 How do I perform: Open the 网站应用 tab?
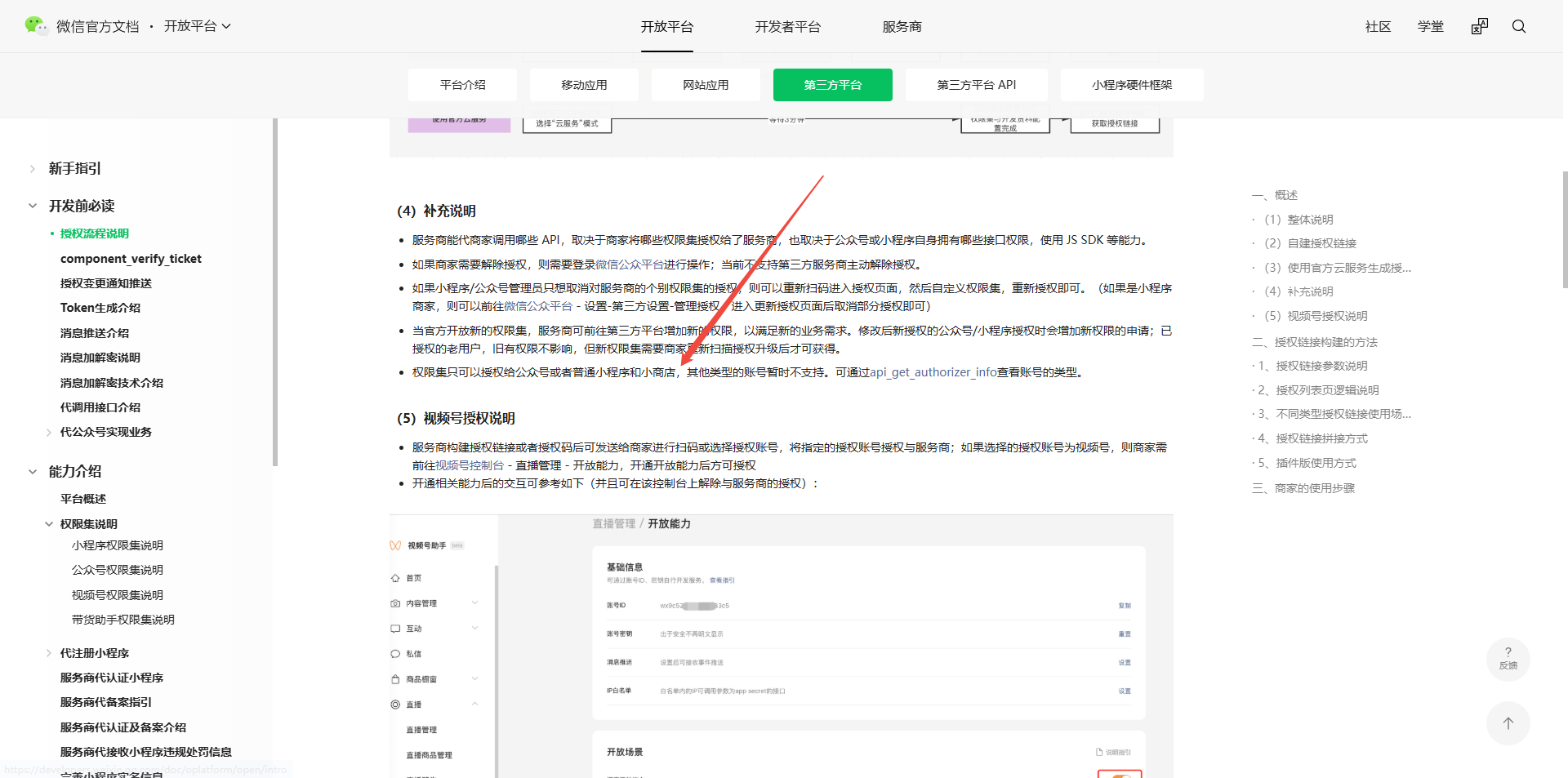pyautogui.click(x=706, y=85)
